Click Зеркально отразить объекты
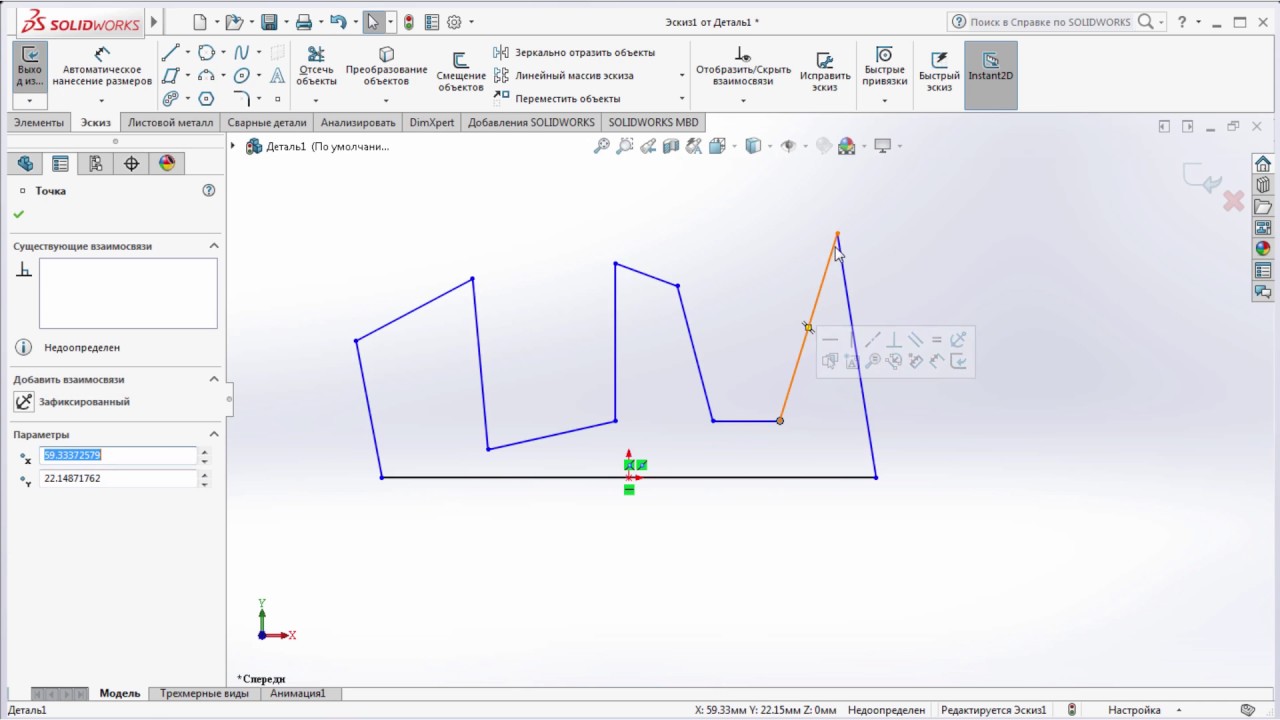 click(x=574, y=52)
